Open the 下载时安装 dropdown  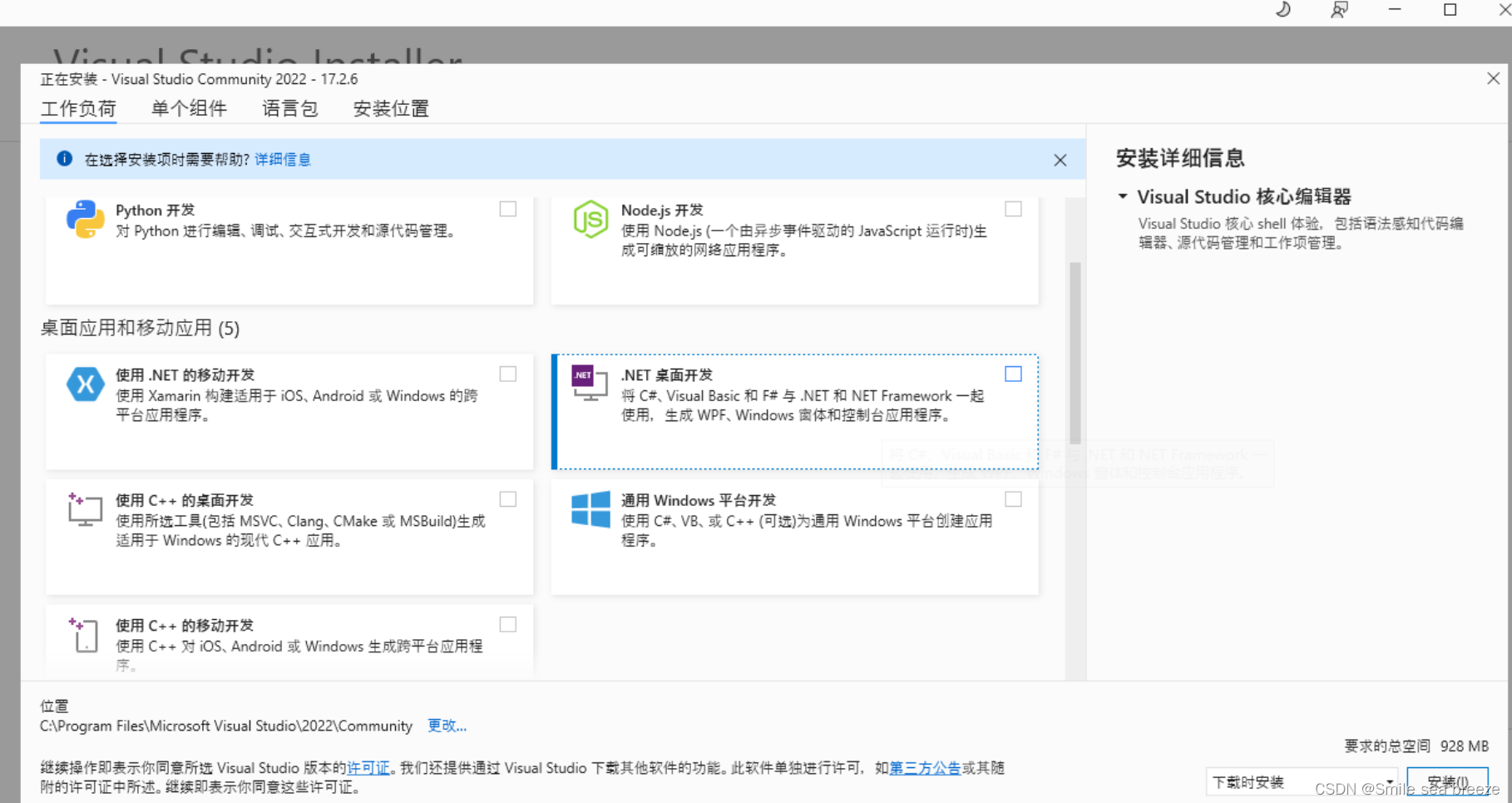click(x=1302, y=782)
